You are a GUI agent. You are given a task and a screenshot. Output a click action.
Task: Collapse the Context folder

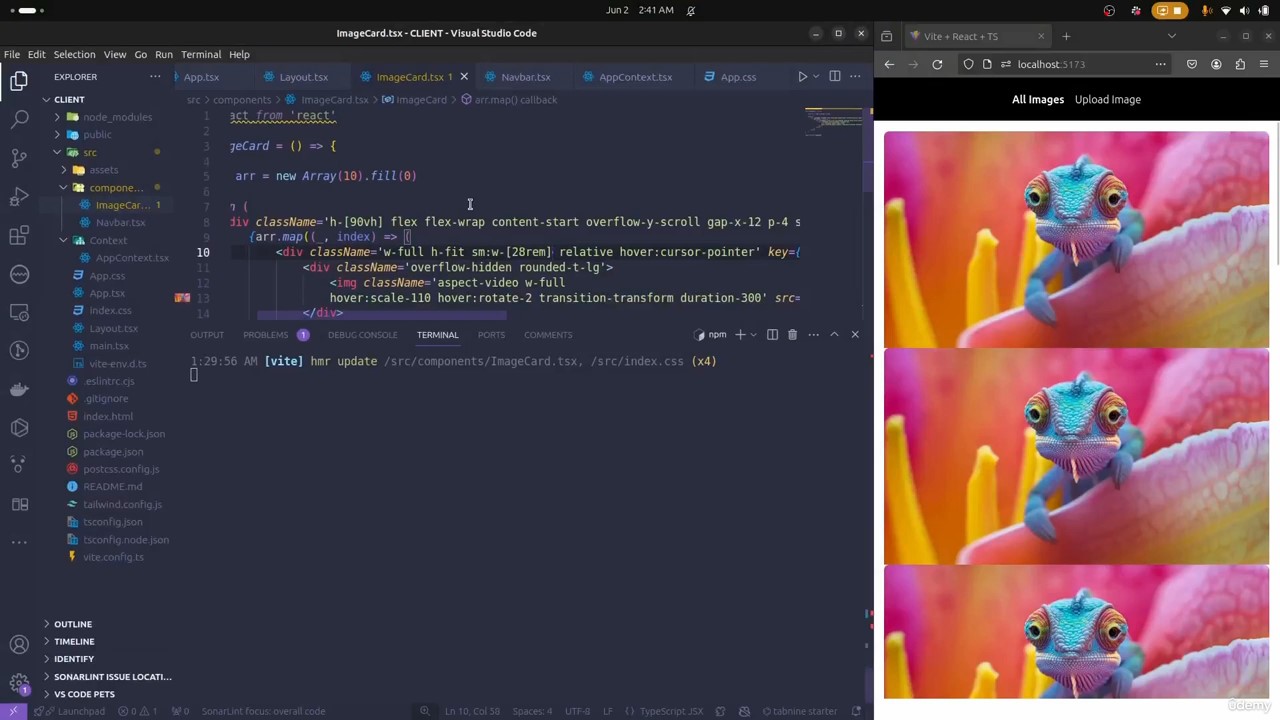point(64,240)
